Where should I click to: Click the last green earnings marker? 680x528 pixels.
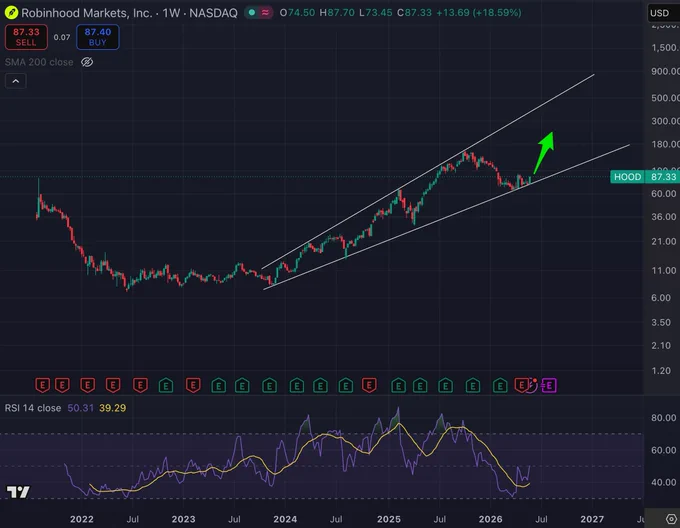tap(500, 385)
